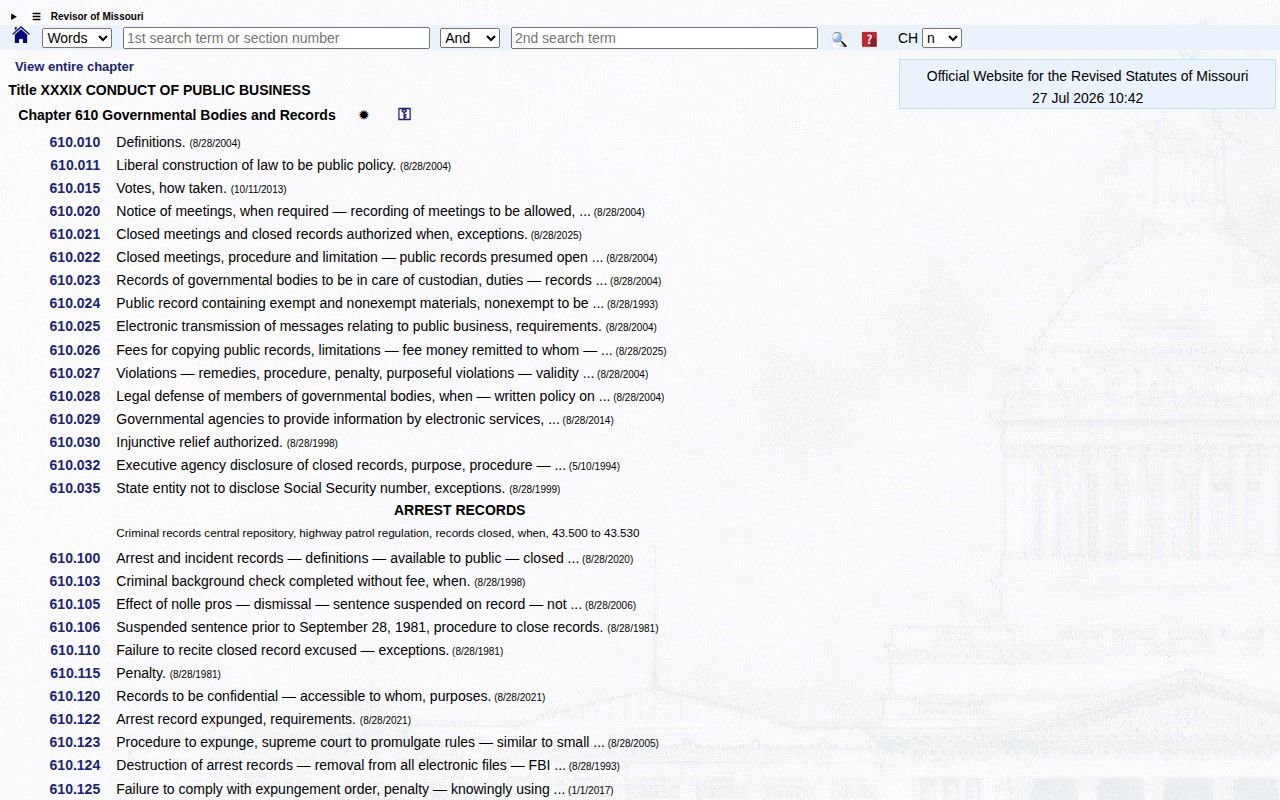Image resolution: width=1280 pixels, height=800 pixels.
Task: Open section 610.011 link
Action: (x=75, y=165)
